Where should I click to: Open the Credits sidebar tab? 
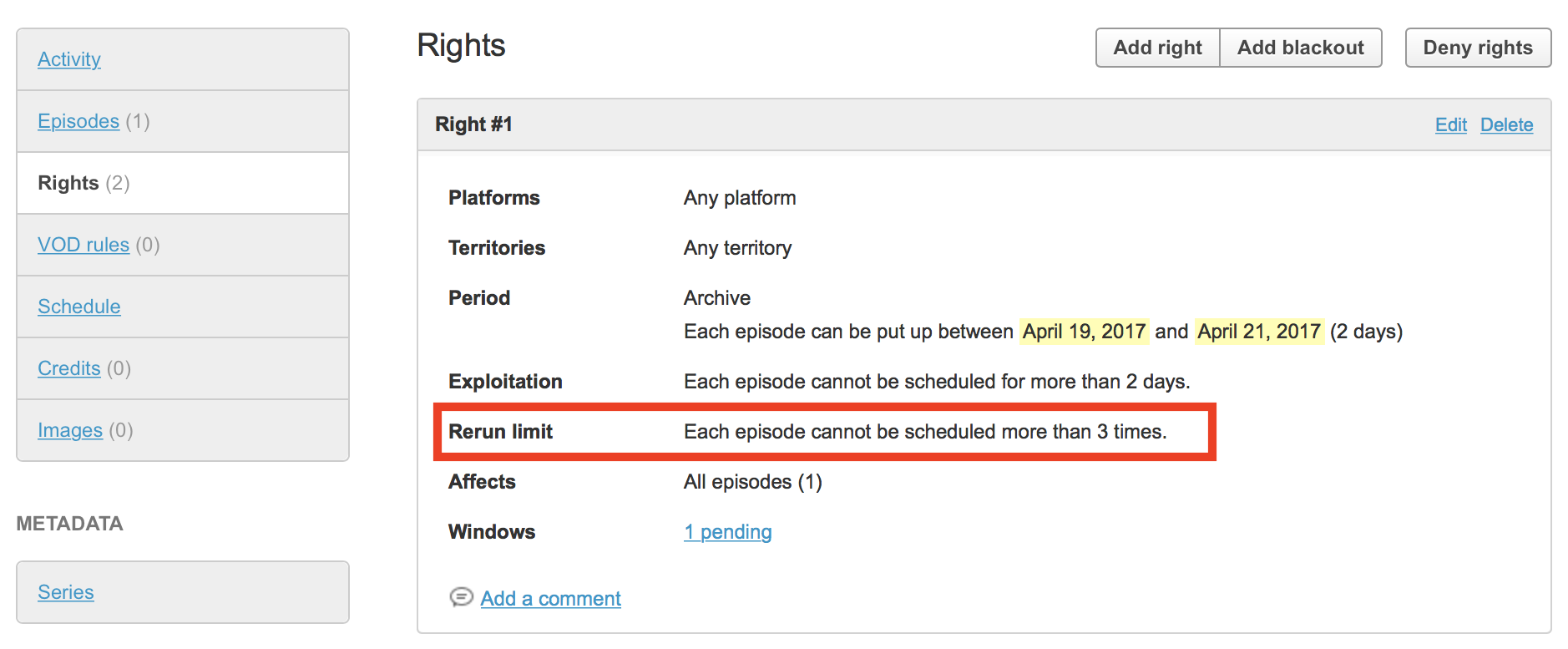[69, 368]
